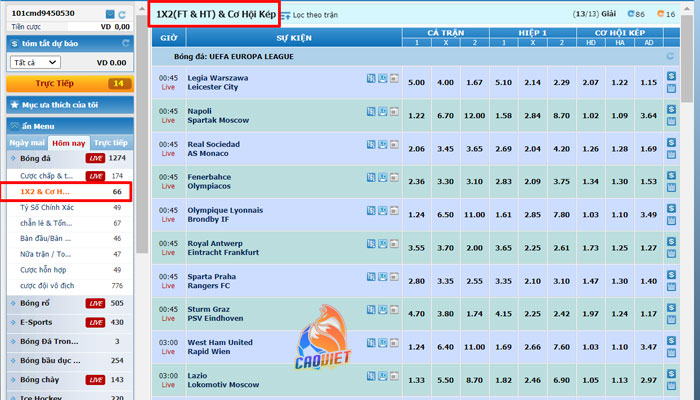This screenshot has height=400, width=700.
Task: Click the orange refresh icon showing 16
Action: 660,14
